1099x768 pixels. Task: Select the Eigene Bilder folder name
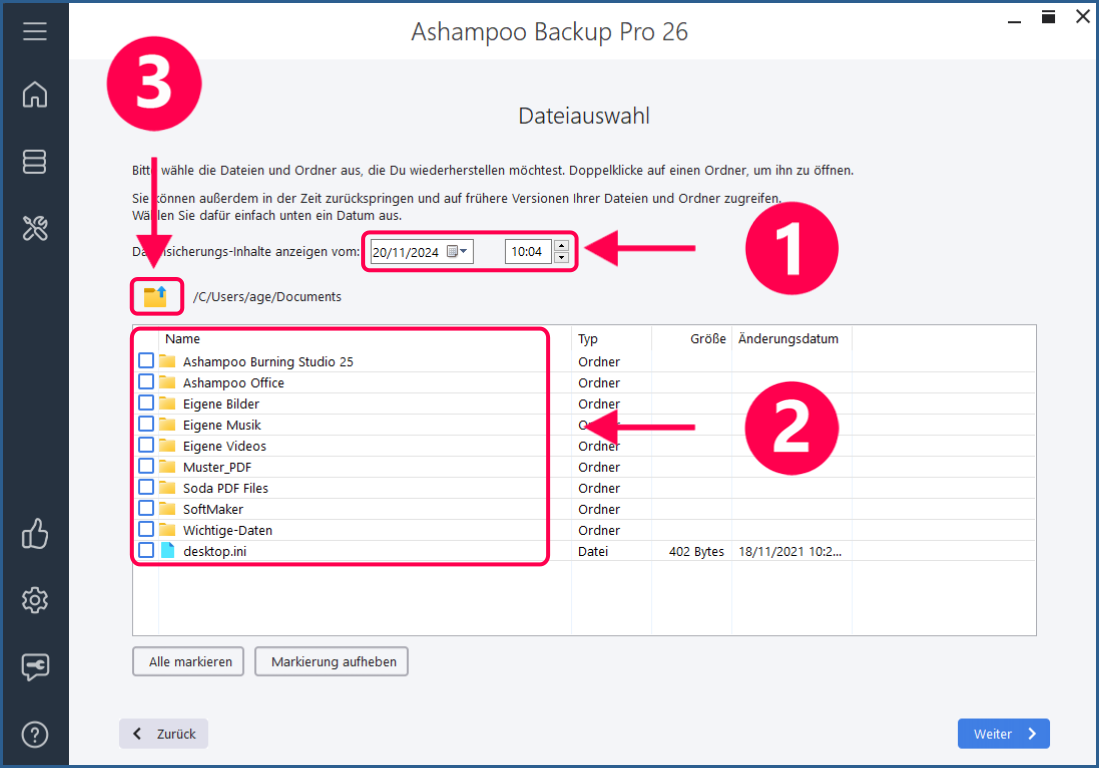[x=221, y=404]
